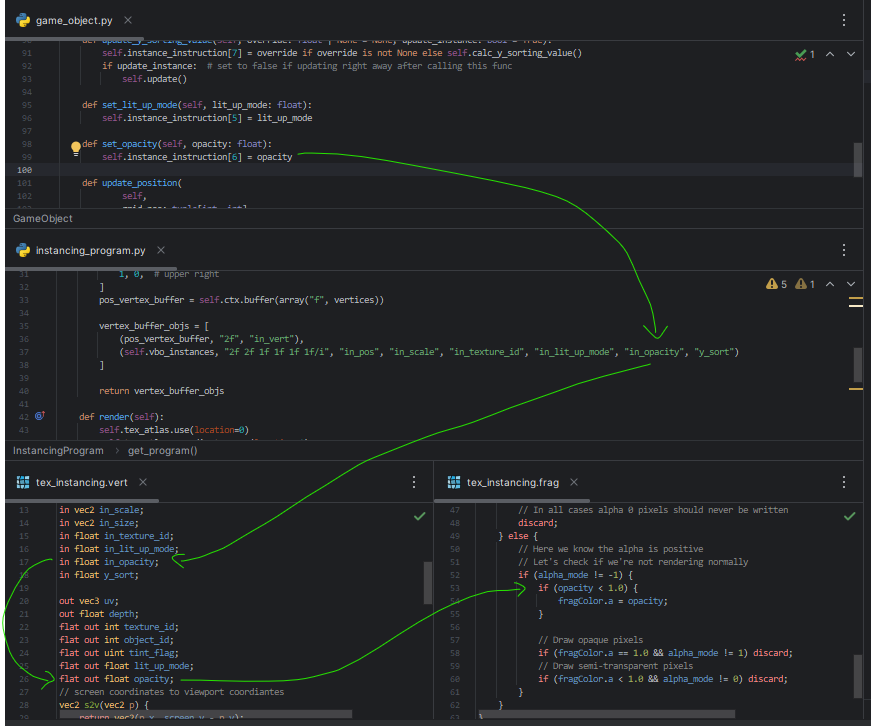Close the tex_instancing.vert tab

[143, 482]
